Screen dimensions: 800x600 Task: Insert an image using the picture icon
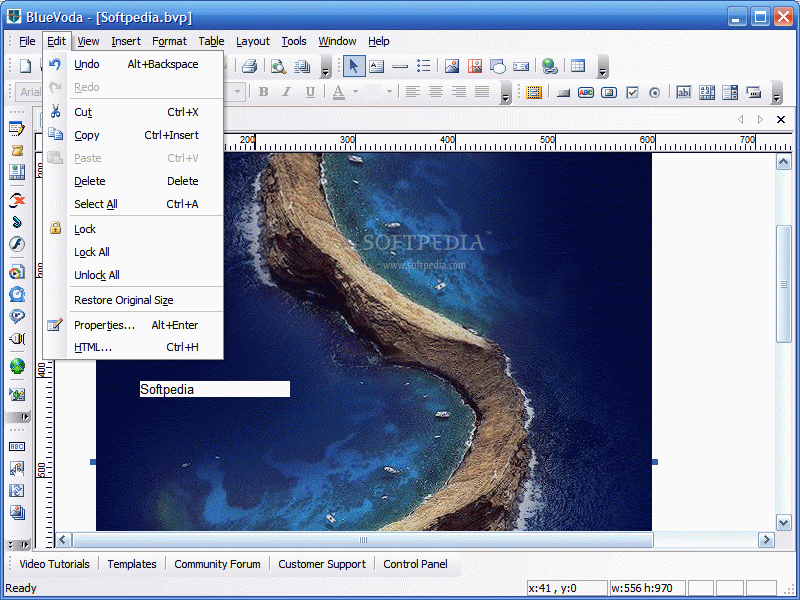[452, 66]
